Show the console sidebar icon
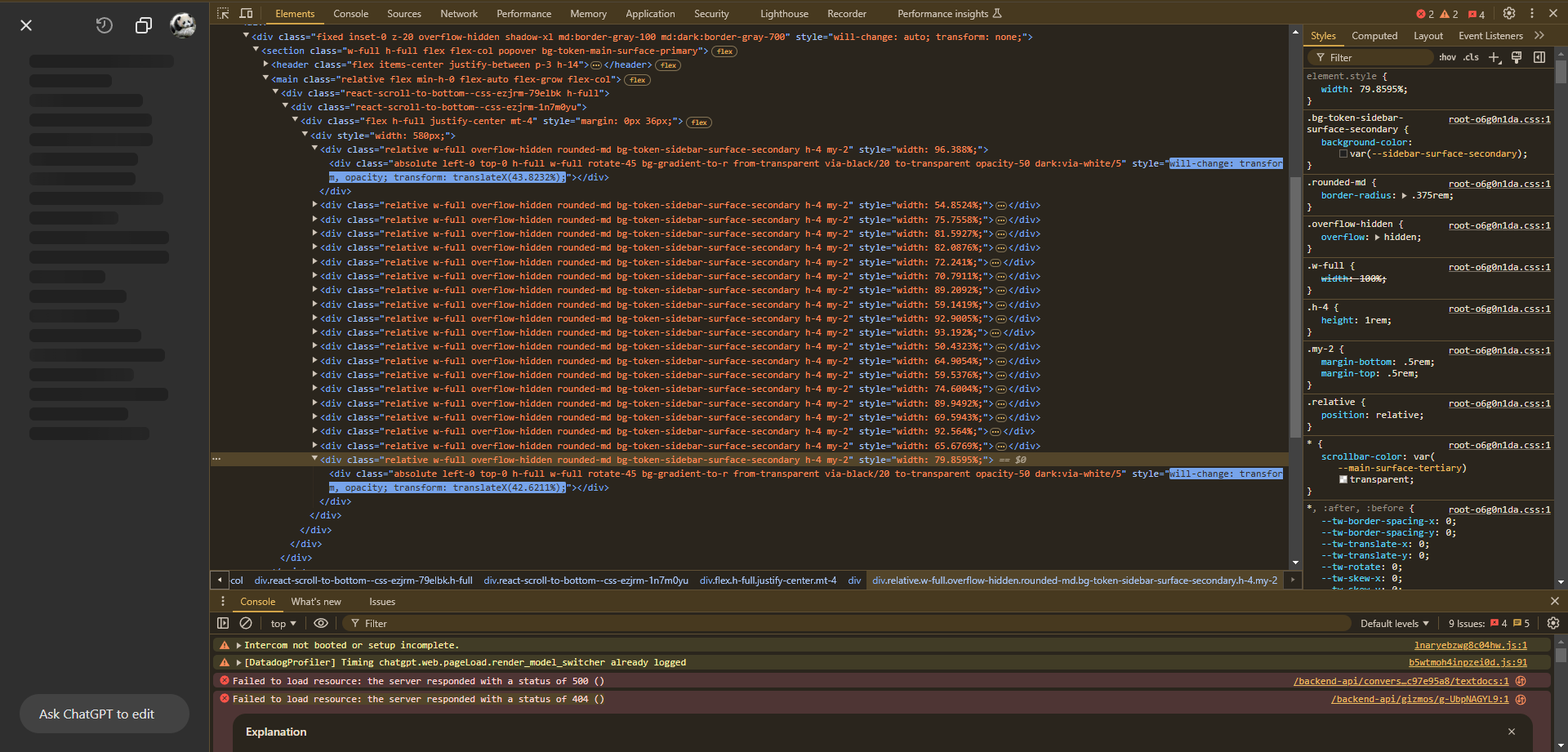The width and height of the screenshot is (1568, 752). tap(223, 623)
